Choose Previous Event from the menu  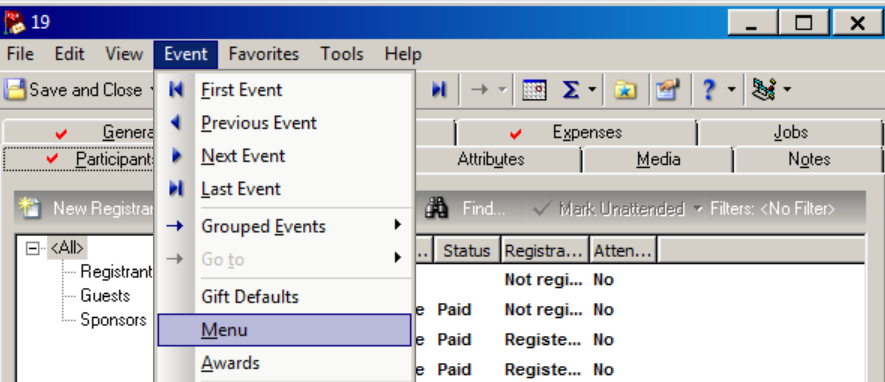pos(284,122)
